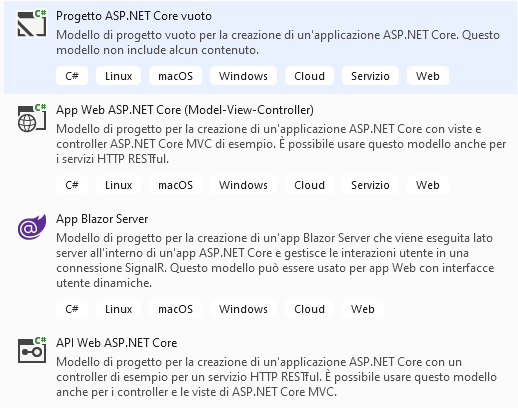Click macOS tag under the MVC template

(175, 185)
